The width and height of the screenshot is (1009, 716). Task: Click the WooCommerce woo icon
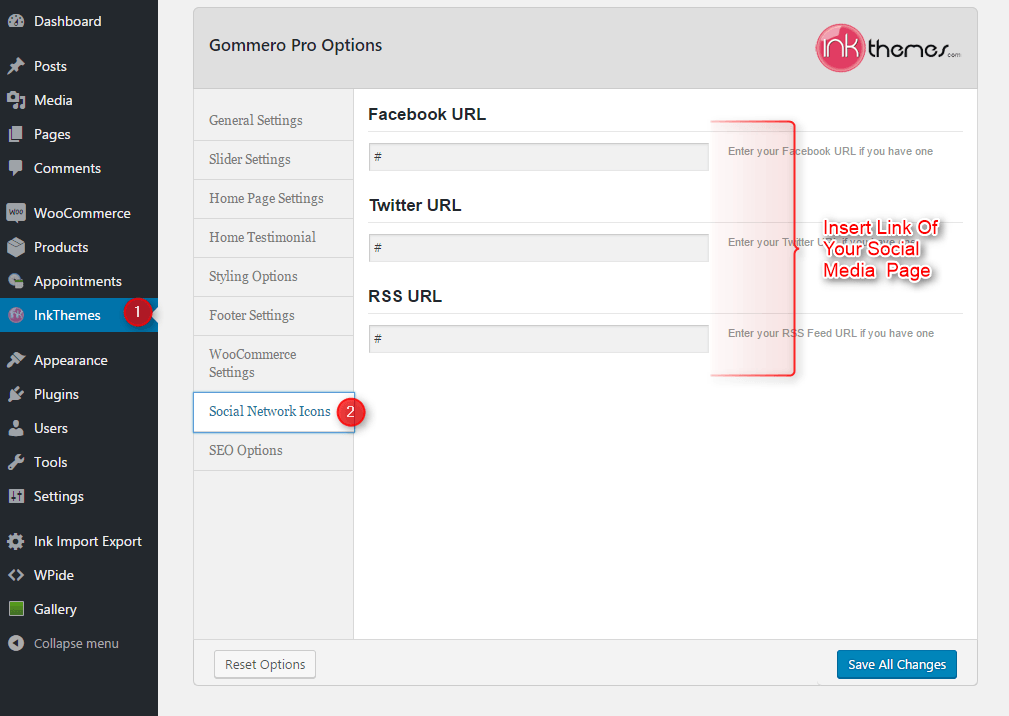16,213
